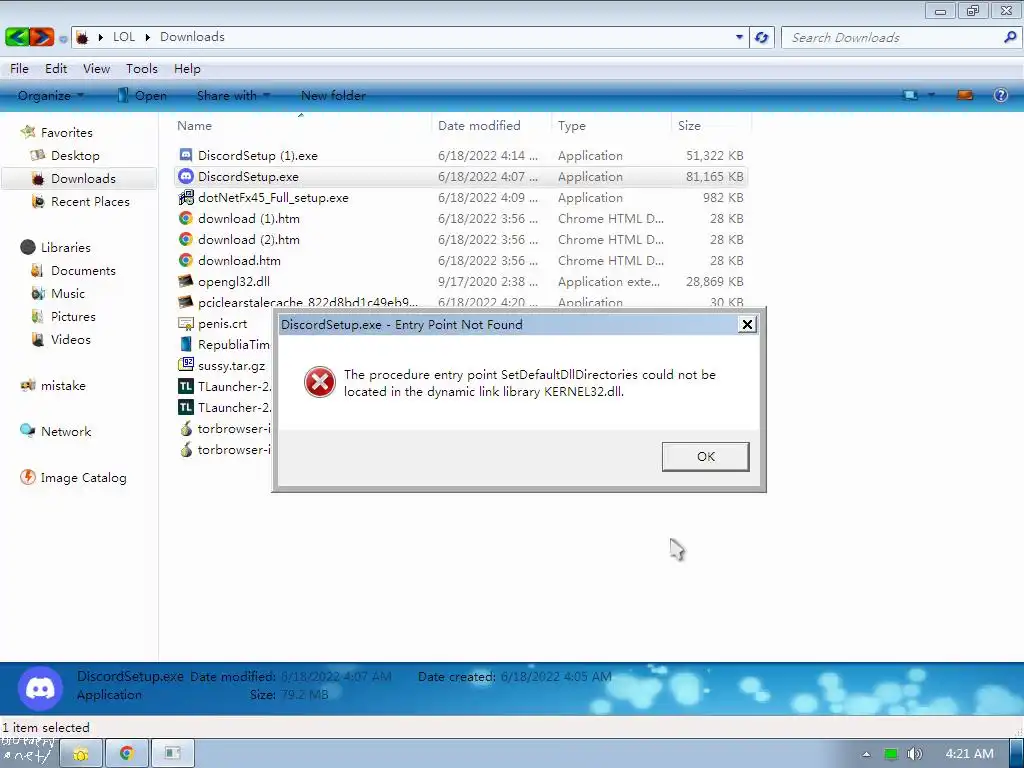Click the Chrome taskbar button

(127, 754)
